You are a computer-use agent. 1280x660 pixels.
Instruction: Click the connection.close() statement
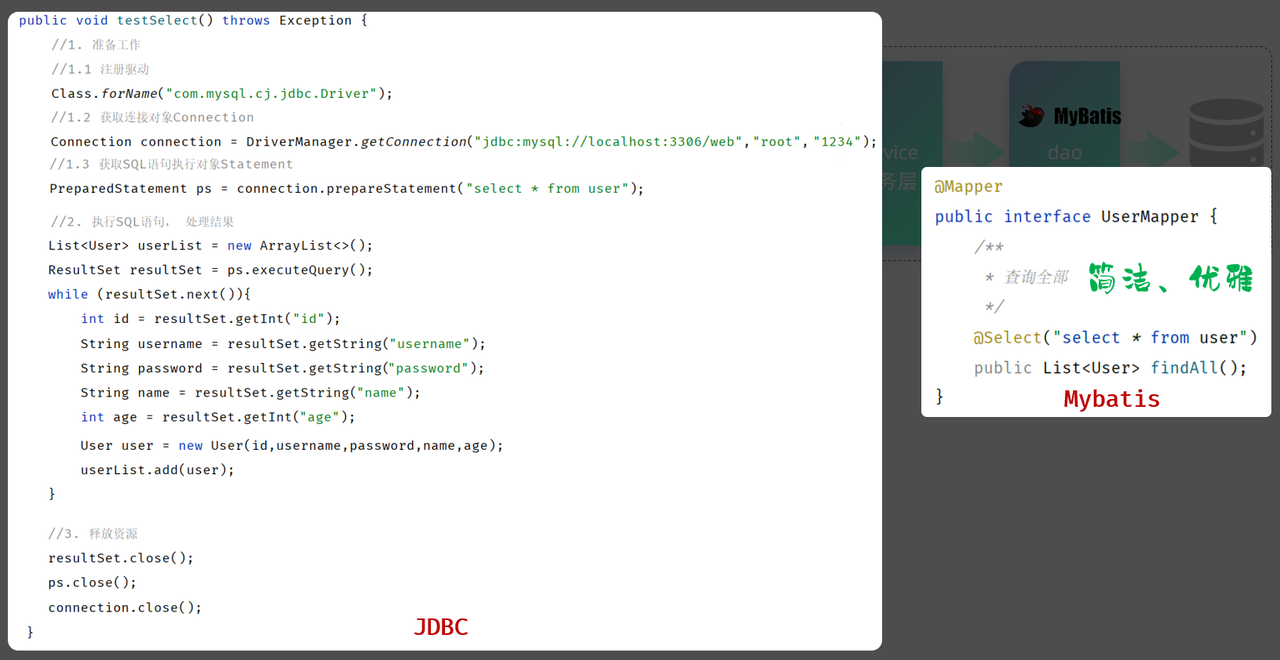point(125,607)
